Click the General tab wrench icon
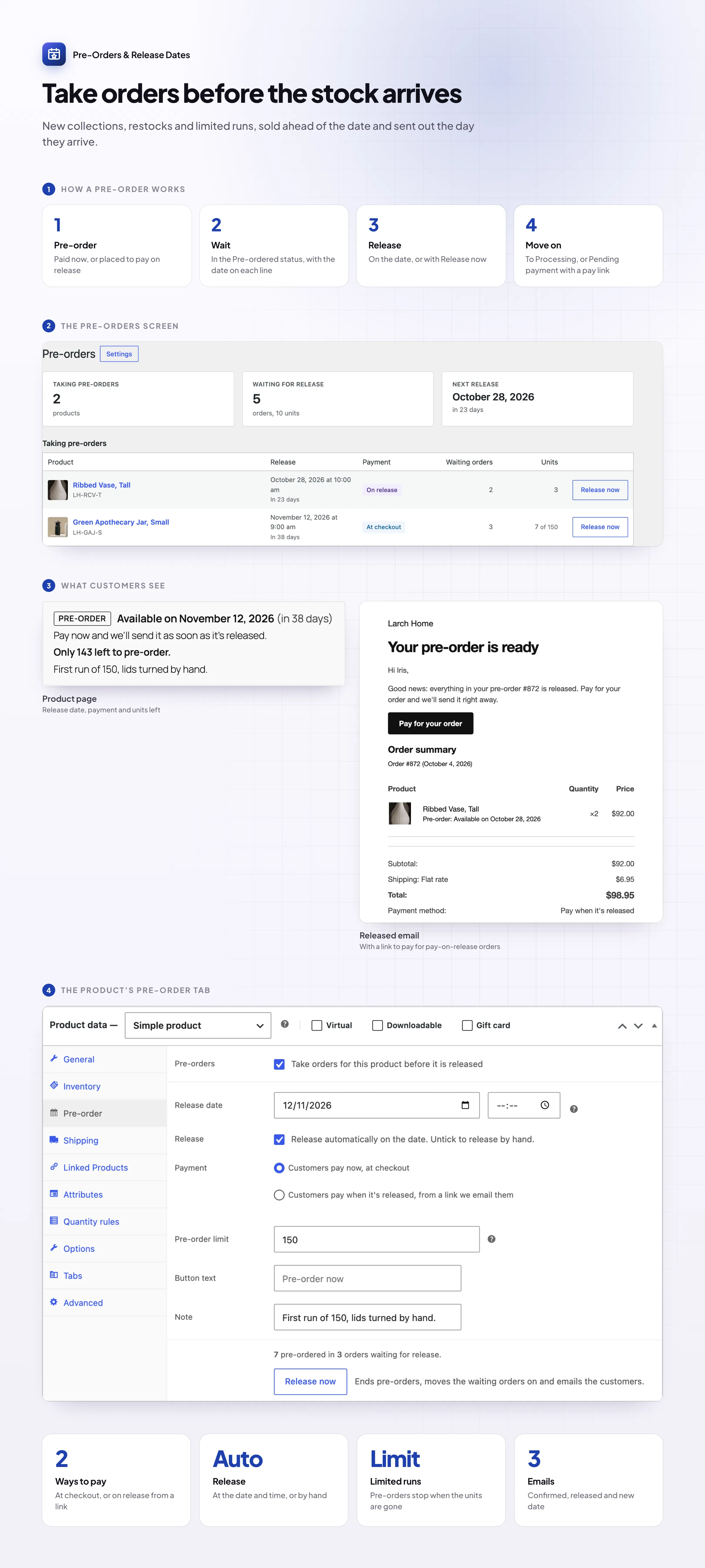The image size is (705, 1568). tap(53, 1059)
